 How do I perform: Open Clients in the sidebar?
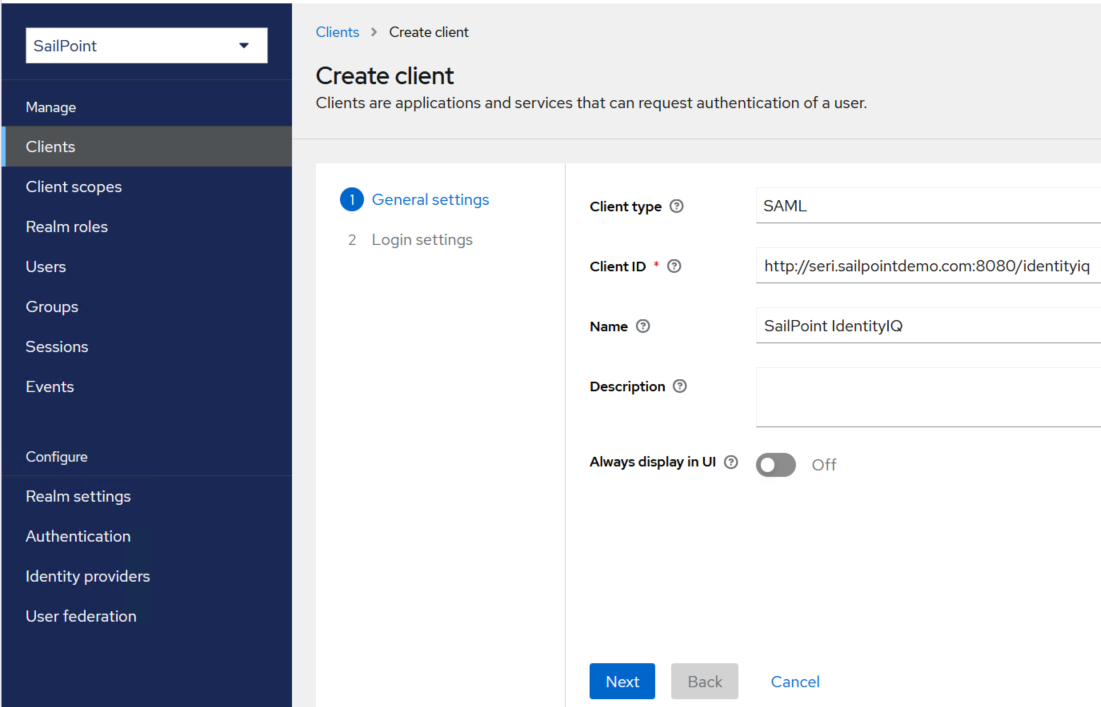pos(147,147)
